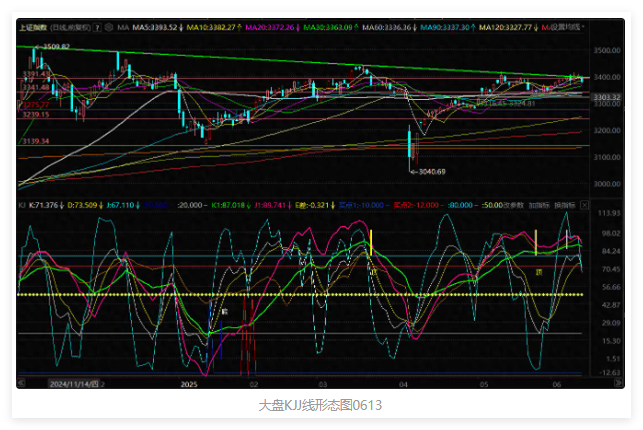The image size is (643, 430).
Task: Click the D:73.509 indicator value
Action: (x=82, y=205)
